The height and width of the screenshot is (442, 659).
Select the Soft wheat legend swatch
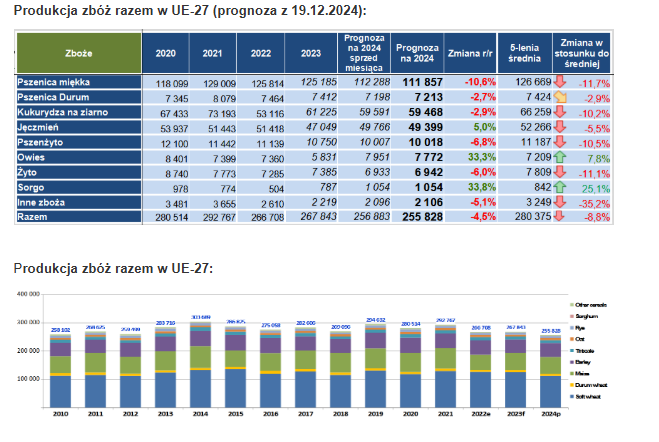pyautogui.click(x=571, y=397)
